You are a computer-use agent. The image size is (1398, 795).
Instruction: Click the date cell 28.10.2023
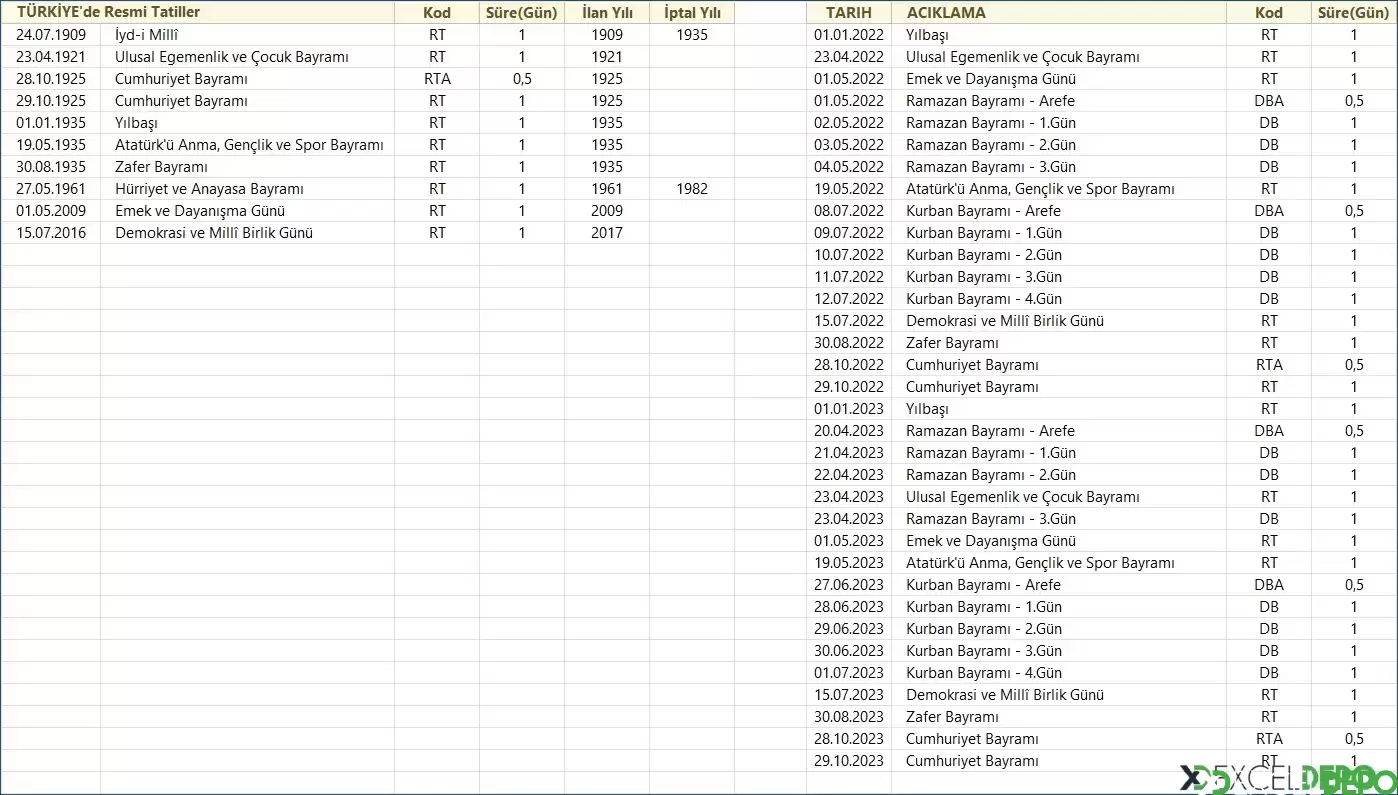pyautogui.click(x=849, y=739)
